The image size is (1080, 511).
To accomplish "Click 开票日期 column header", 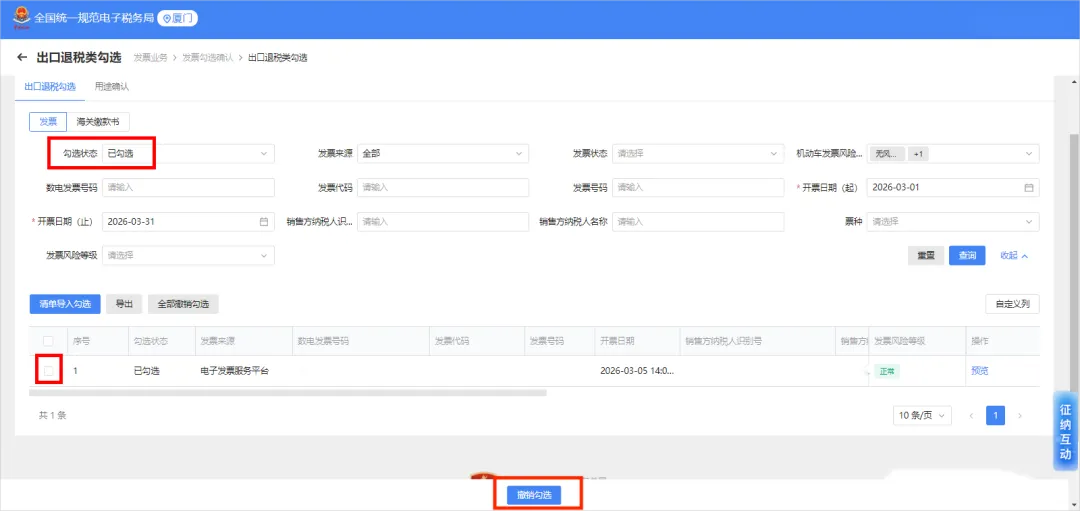I will click(617, 341).
